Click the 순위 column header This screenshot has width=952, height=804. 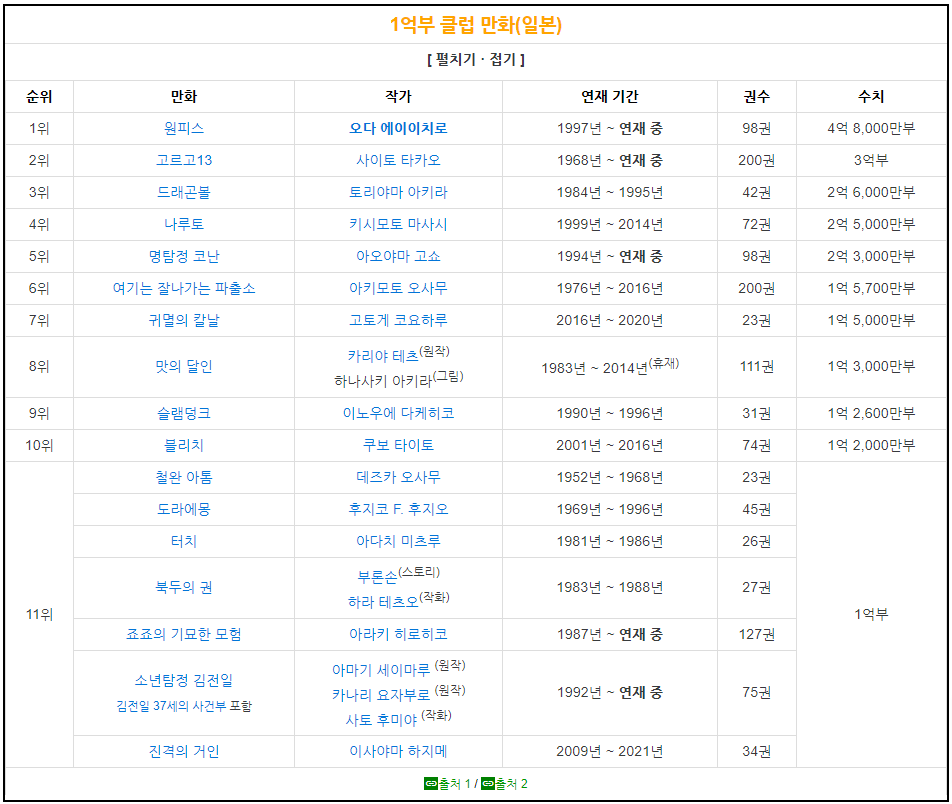(x=39, y=97)
